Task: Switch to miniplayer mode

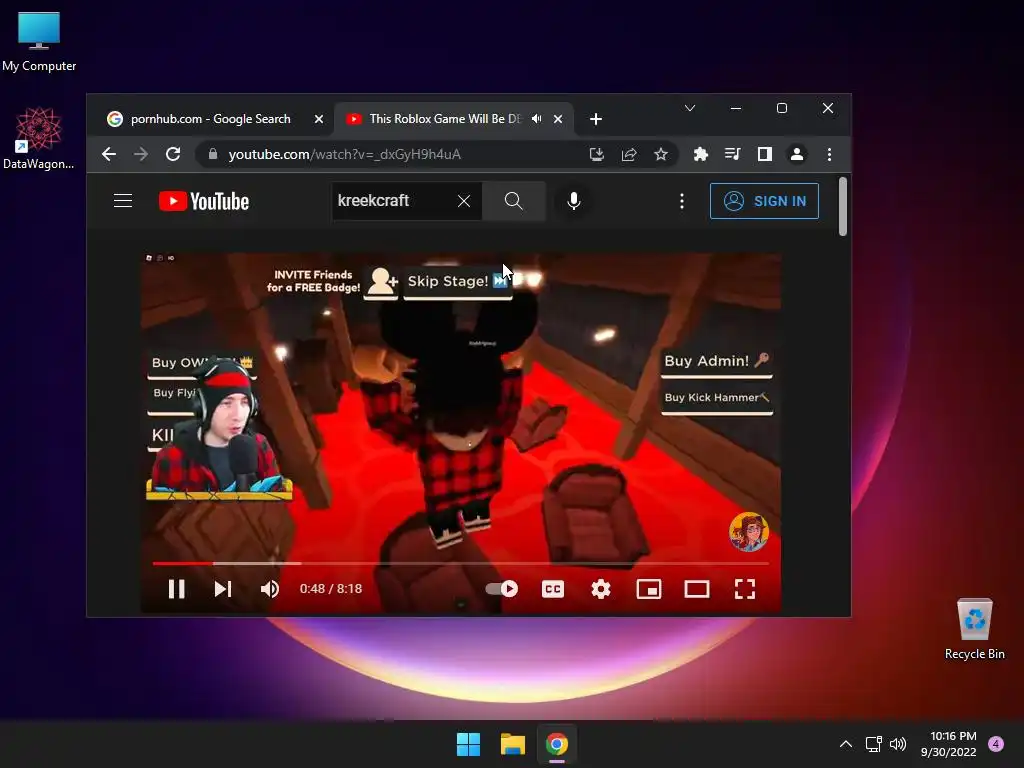Action: [x=648, y=589]
